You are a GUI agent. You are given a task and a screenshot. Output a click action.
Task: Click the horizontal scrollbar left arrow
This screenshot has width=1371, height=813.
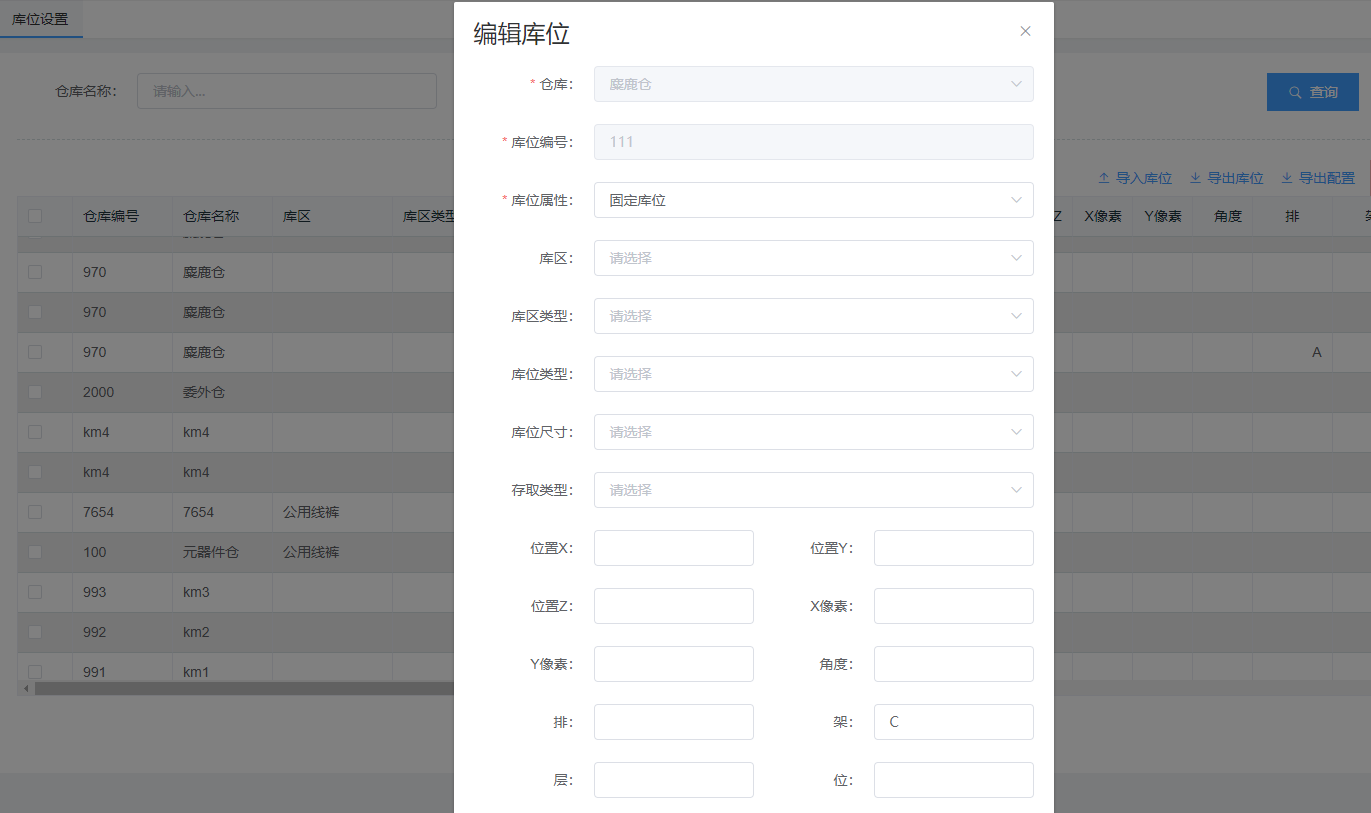coord(26,688)
